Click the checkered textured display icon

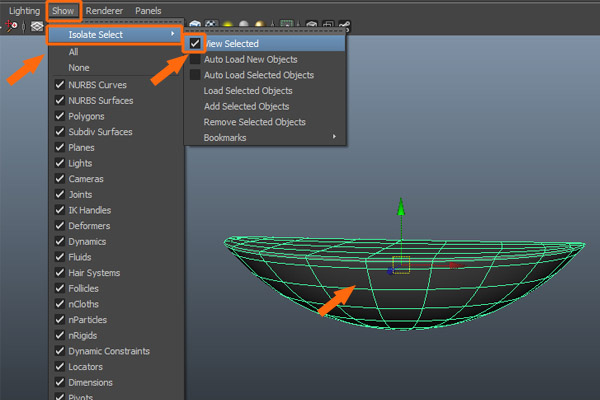pyautogui.click(x=212, y=25)
